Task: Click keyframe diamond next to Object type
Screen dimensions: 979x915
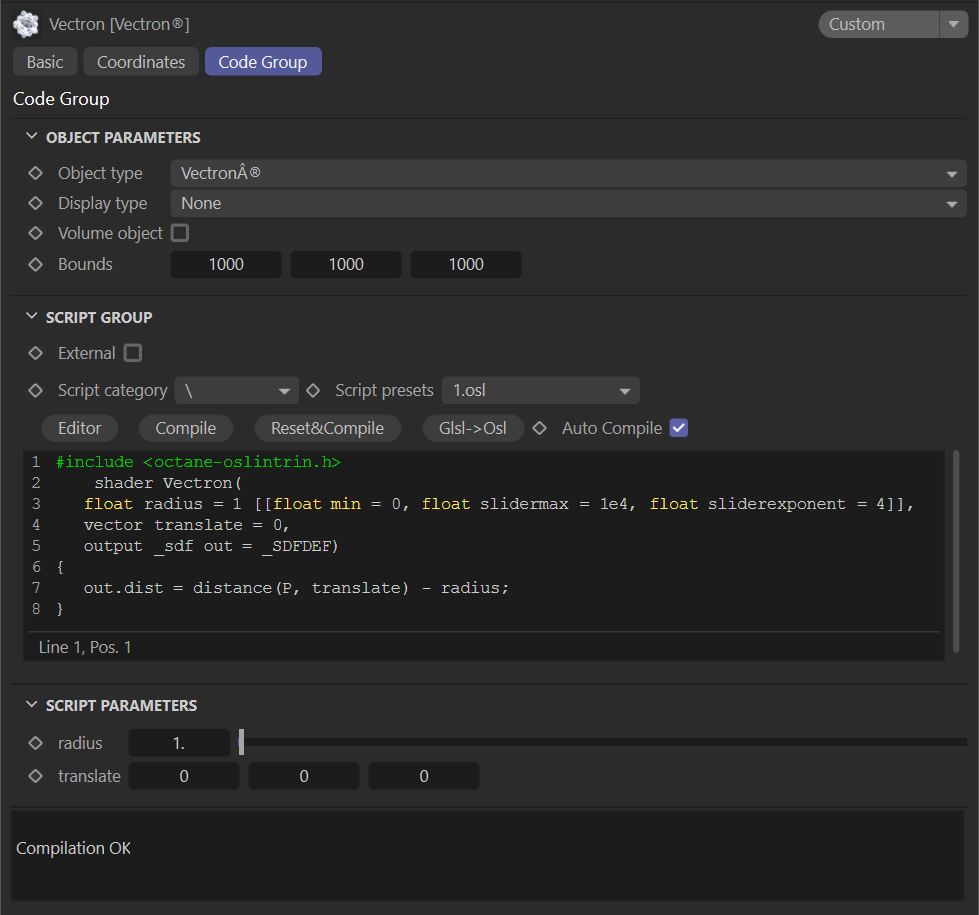Action: [36, 173]
